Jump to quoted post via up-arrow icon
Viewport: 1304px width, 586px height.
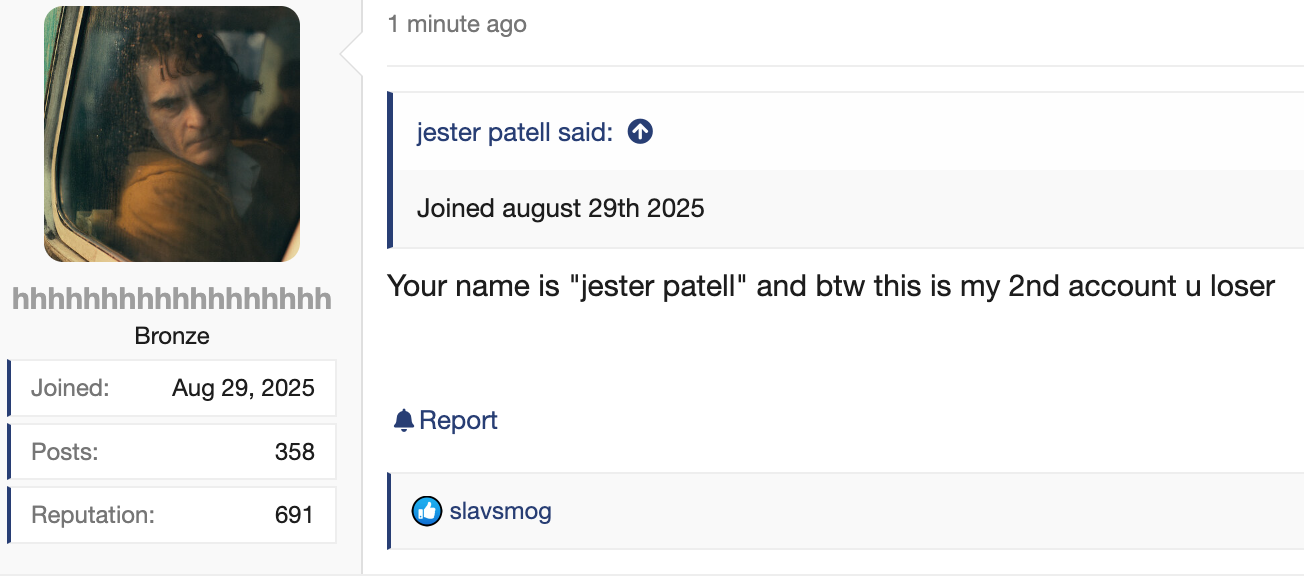pyautogui.click(x=640, y=132)
